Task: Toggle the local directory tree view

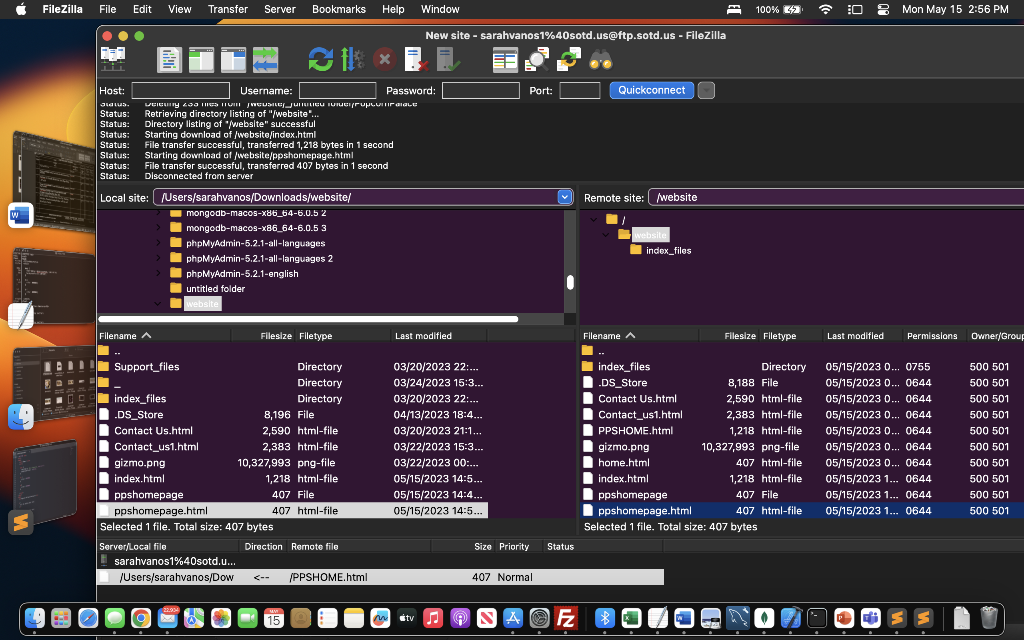Action: tap(200, 59)
